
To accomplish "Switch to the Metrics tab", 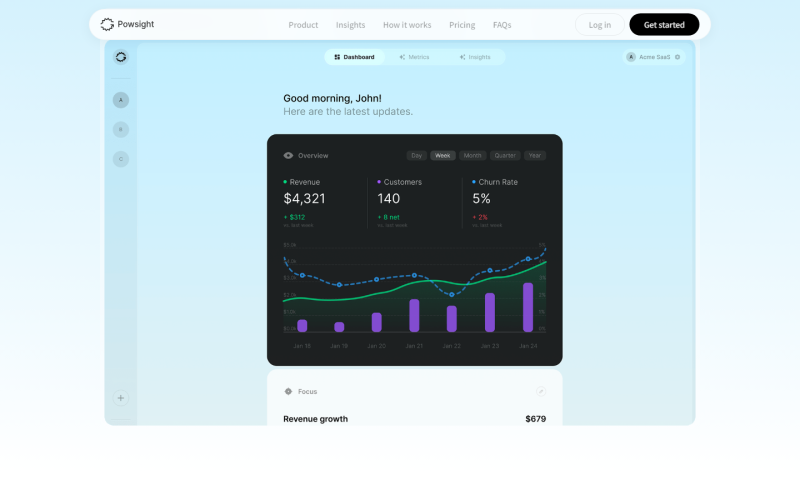I will [x=414, y=57].
